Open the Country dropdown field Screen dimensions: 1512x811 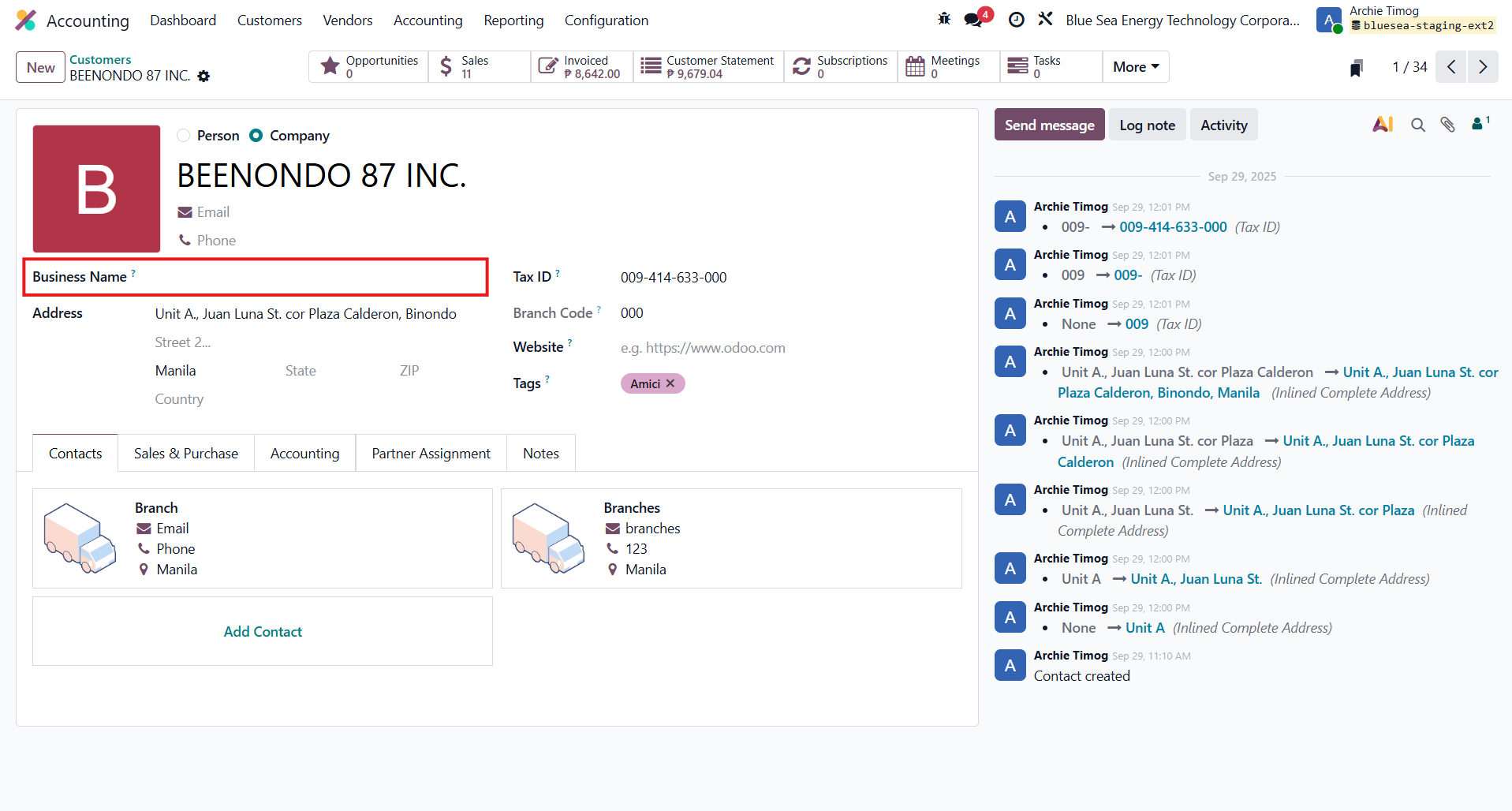tap(315, 399)
